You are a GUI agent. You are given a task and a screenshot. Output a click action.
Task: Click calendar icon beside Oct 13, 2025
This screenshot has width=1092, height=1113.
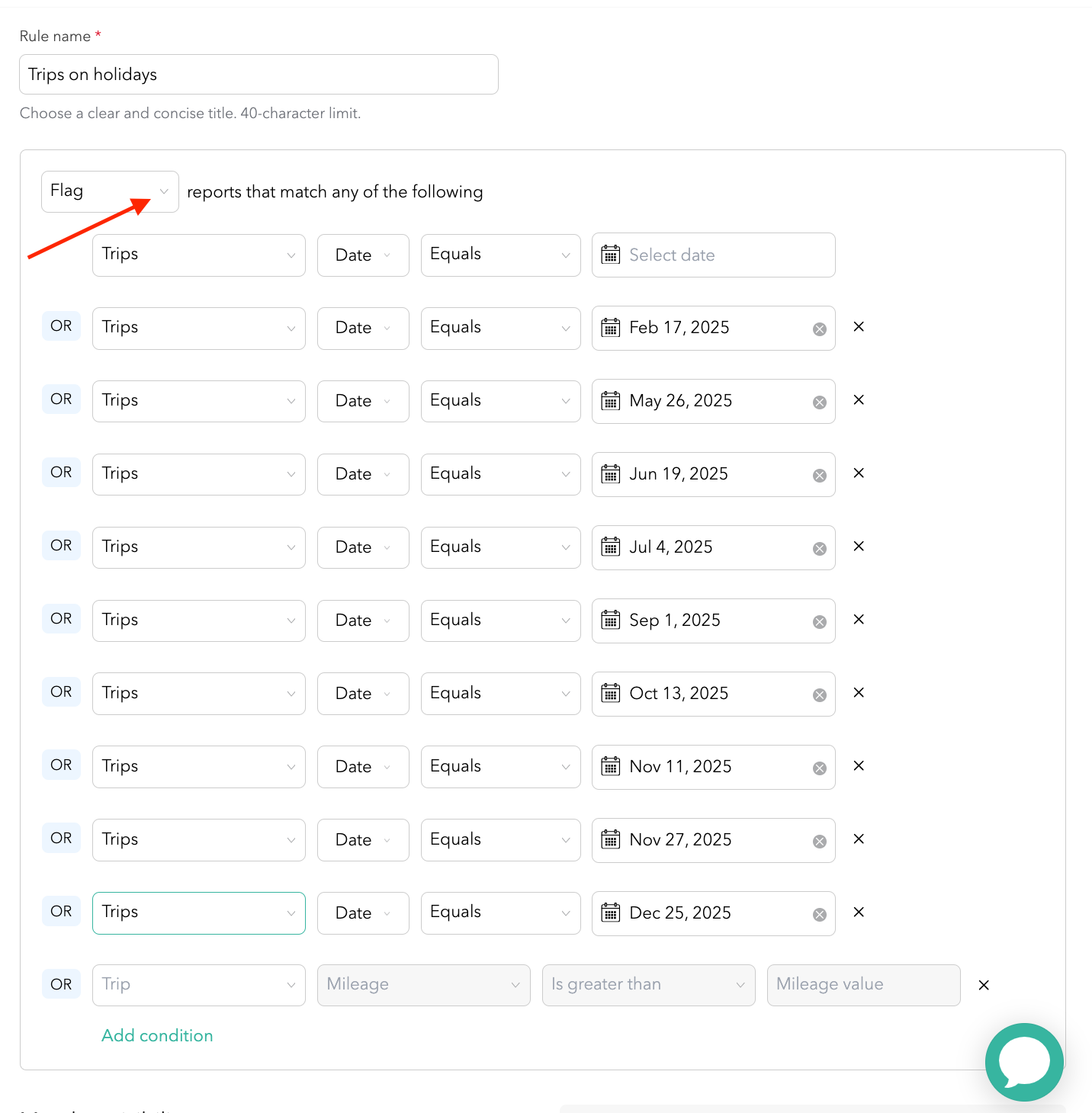click(x=611, y=694)
